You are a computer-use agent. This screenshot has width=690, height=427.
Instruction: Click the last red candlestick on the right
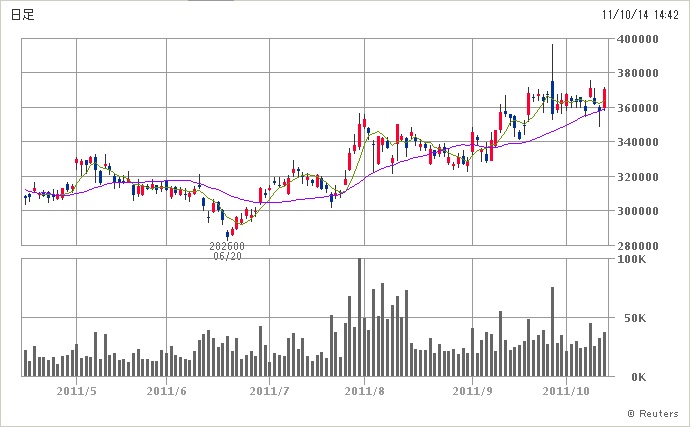coord(605,99)
